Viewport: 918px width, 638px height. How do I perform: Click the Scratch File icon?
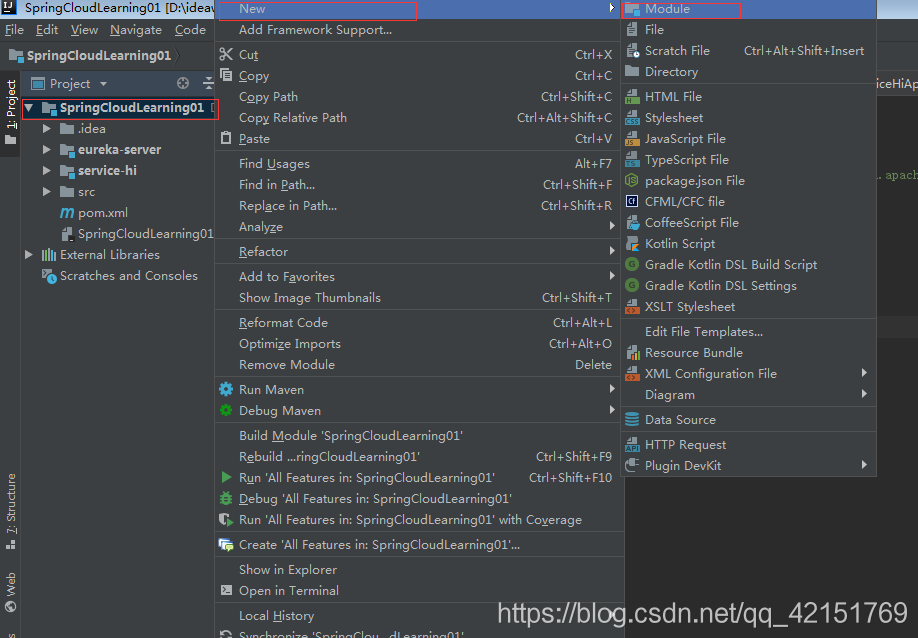coord(632,50)
